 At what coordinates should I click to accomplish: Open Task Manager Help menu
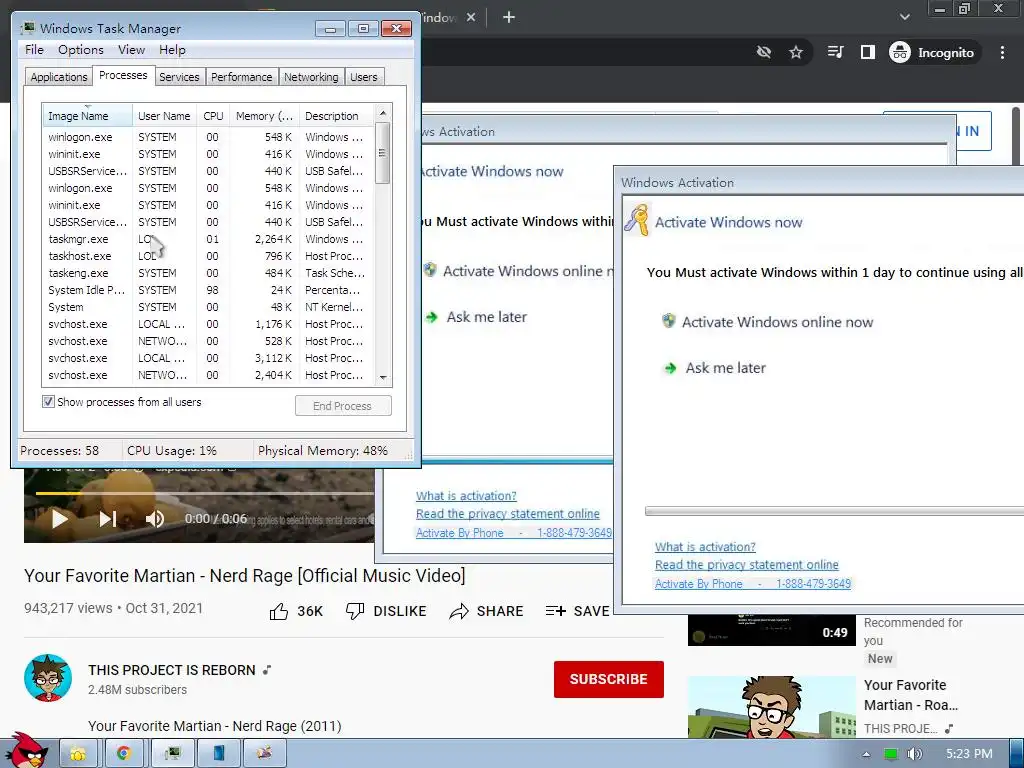pos(172,50)
